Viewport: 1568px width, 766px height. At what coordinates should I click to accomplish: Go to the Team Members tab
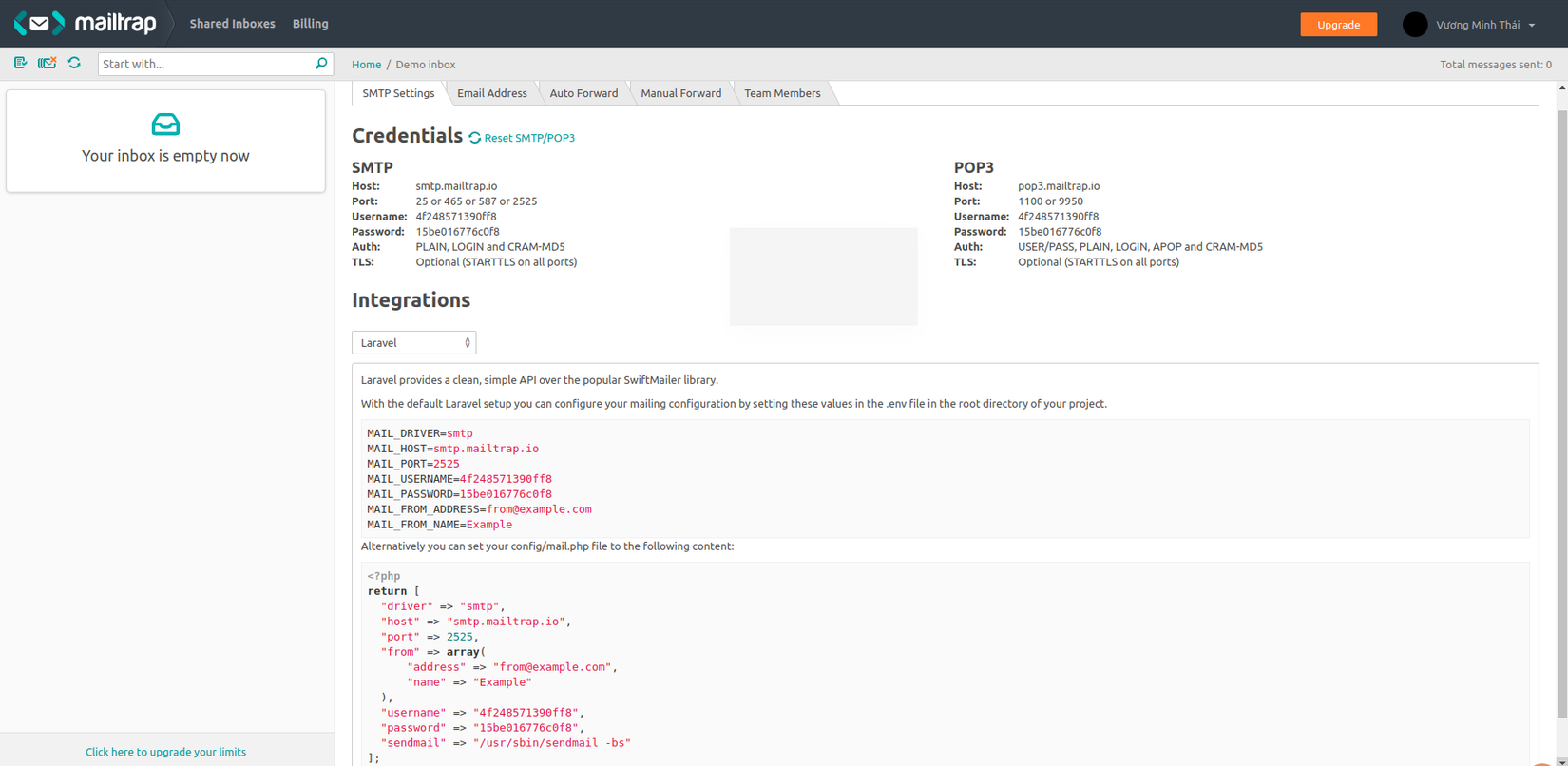(782, 93)
